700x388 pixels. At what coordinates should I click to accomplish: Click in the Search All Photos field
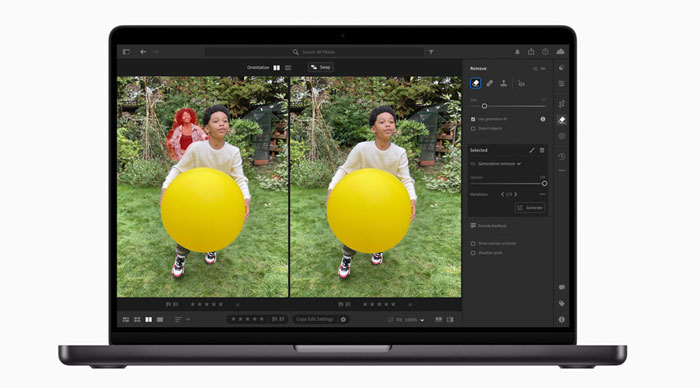(x=315, y=52)
